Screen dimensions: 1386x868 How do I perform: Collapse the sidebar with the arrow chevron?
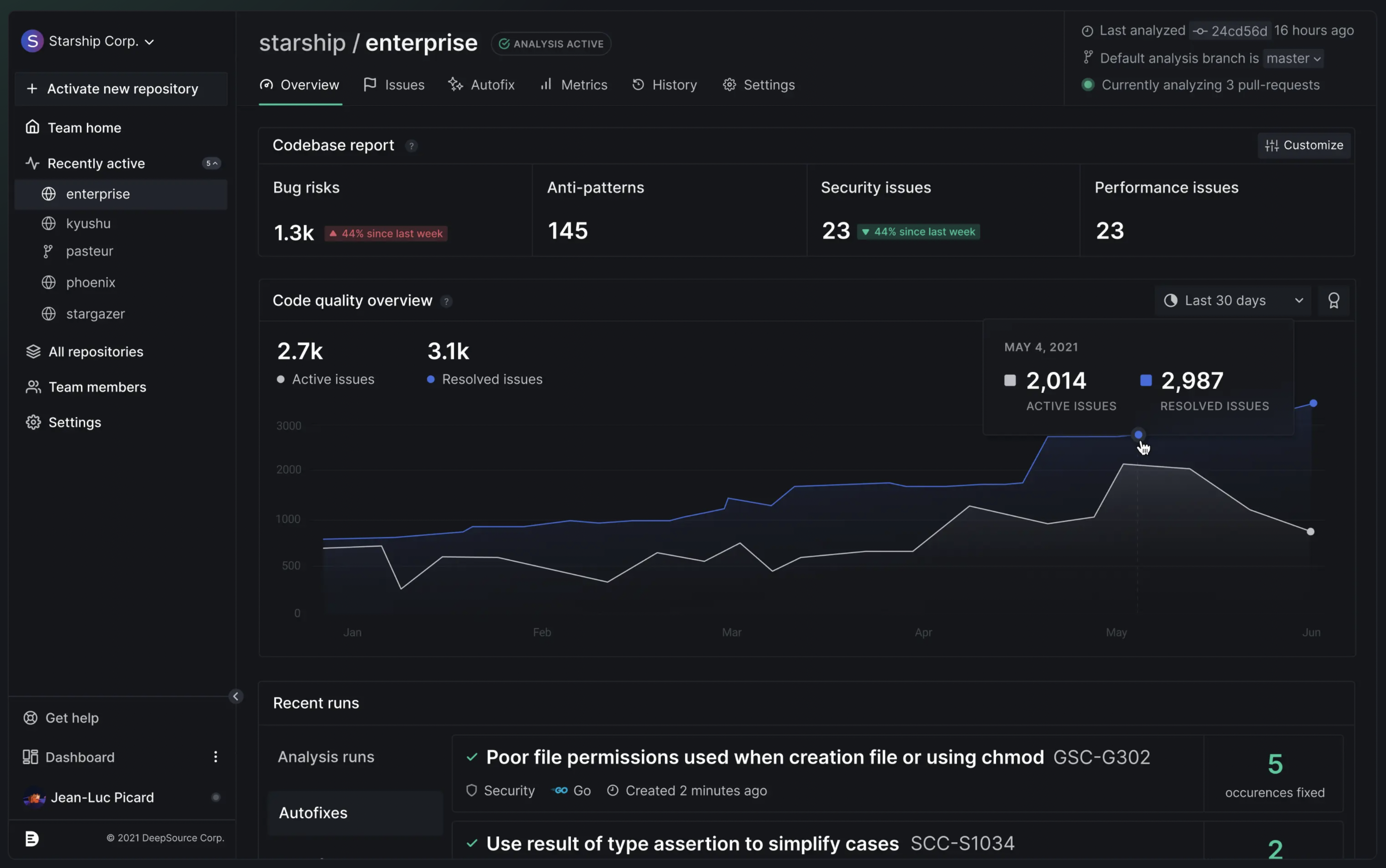click(x=236, y=696)
